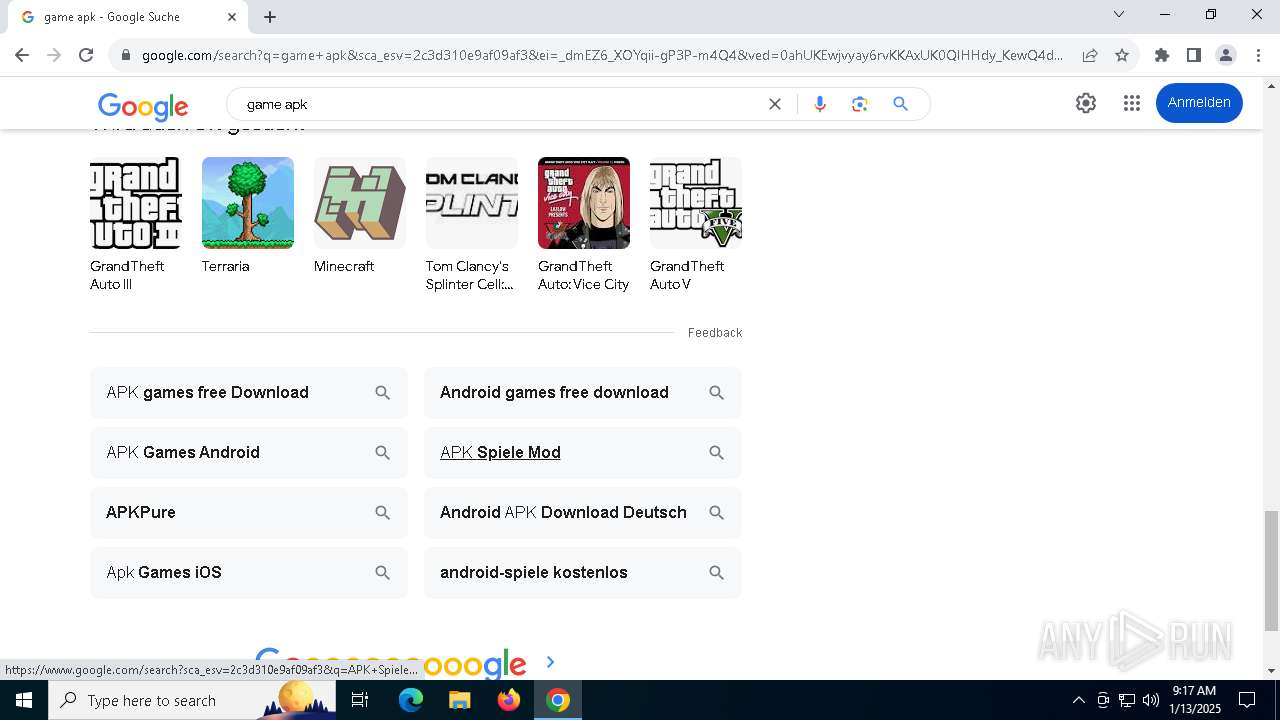Focus the 'game apk' search field
1280x720 pixels.
click(x=500, y=104)
